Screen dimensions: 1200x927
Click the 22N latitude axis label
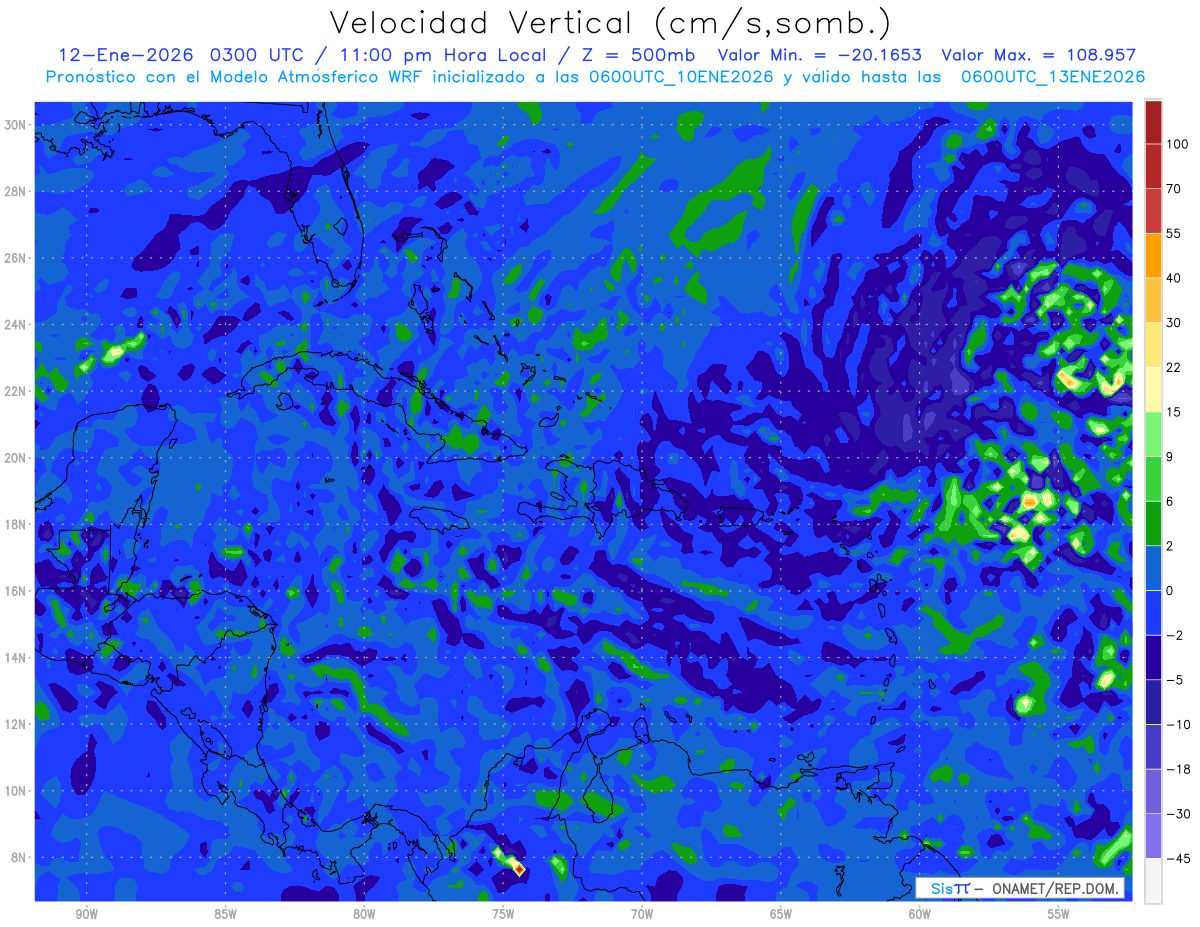(17, 391)
